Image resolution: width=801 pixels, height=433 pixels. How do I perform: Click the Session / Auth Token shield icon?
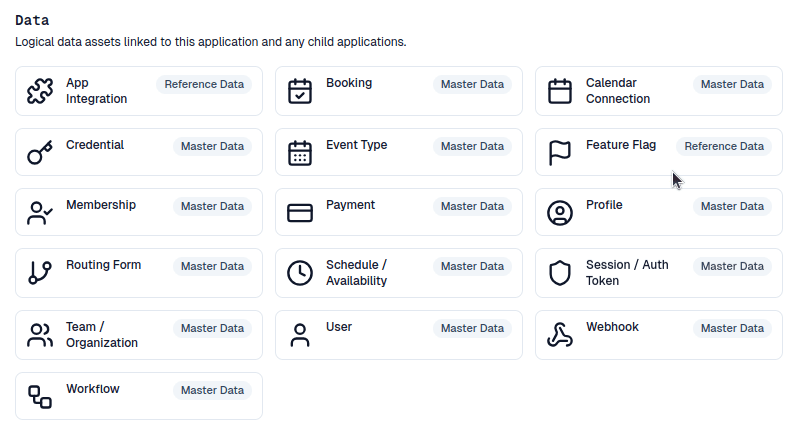[560, 273]
